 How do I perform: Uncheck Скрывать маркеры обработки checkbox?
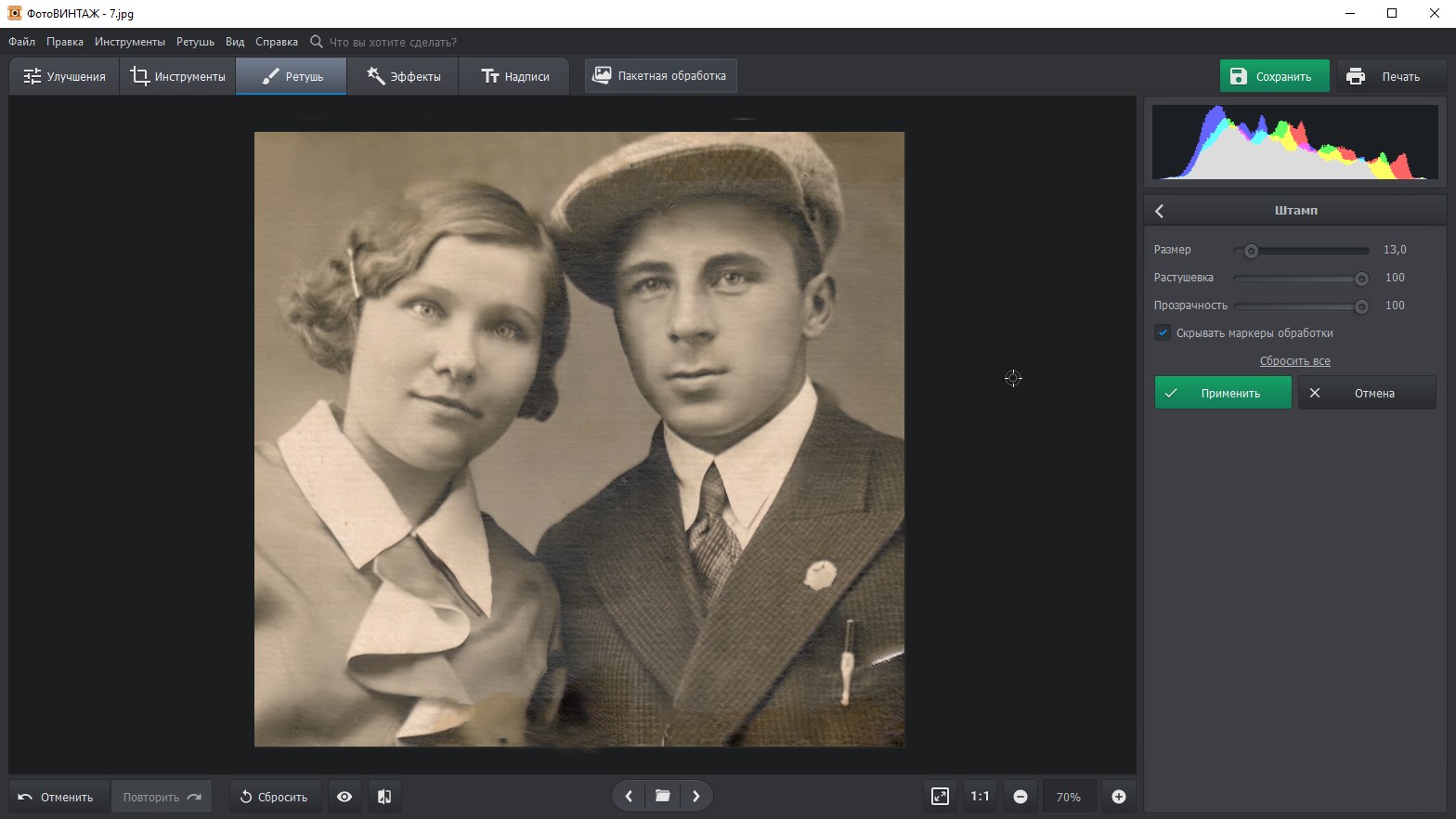point(1163,332)
